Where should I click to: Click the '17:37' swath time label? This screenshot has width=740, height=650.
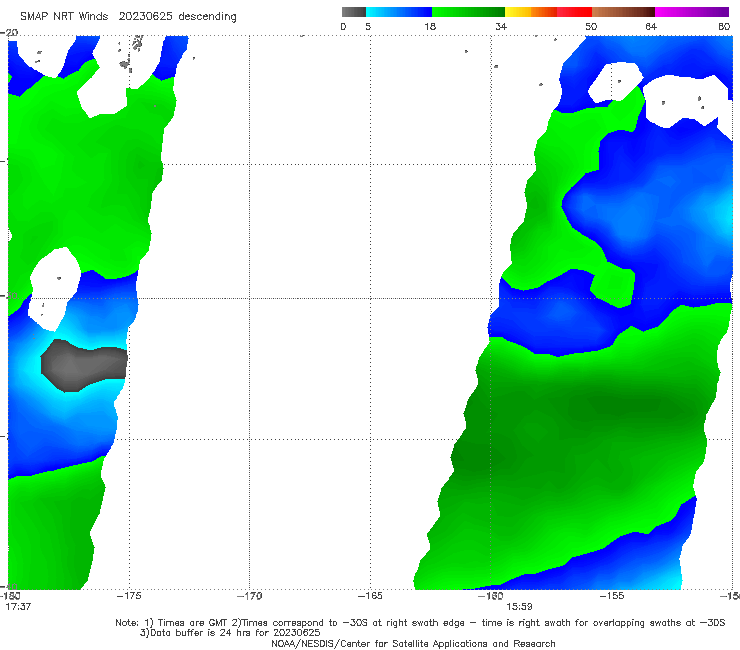[18, 607]
